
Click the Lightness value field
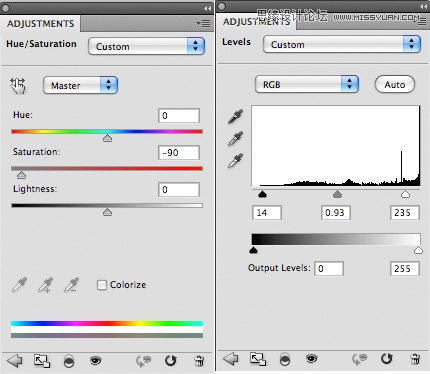tap(179, 190)
